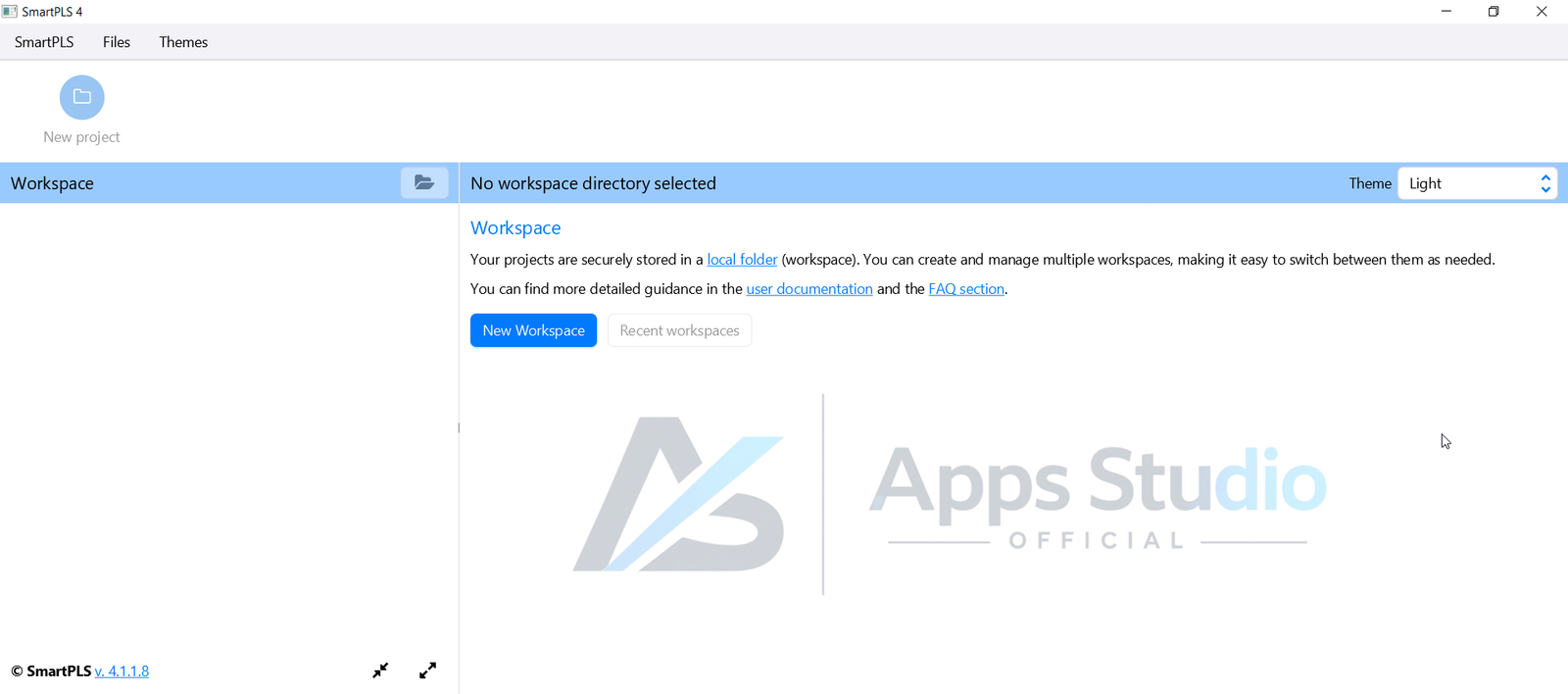Click the New Workspace button
Viewport: 1568px width, 694px height.
[533, 330]
